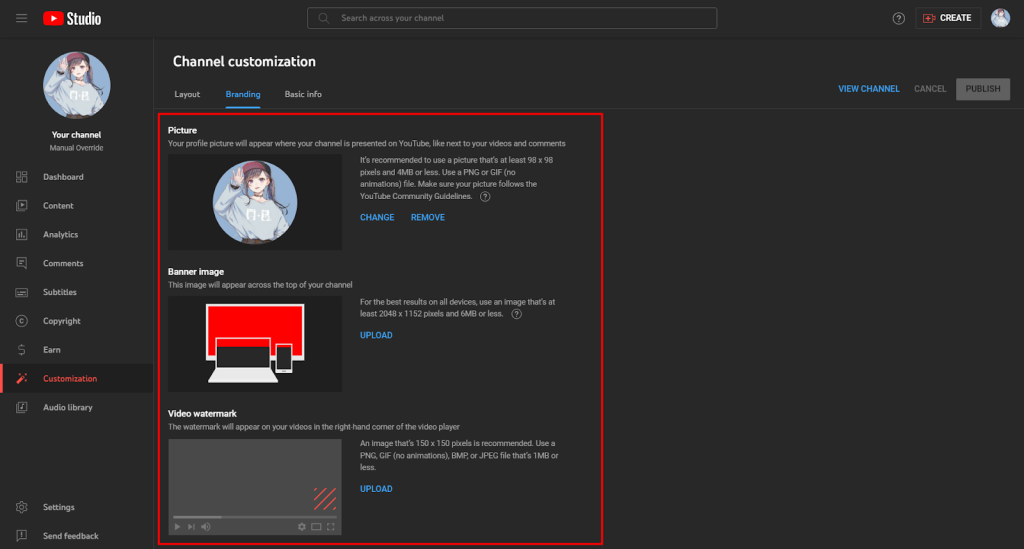The image size is (1024, 549).
Task: Open the account avatar in top right
Action: click(x=1000, y=18)
